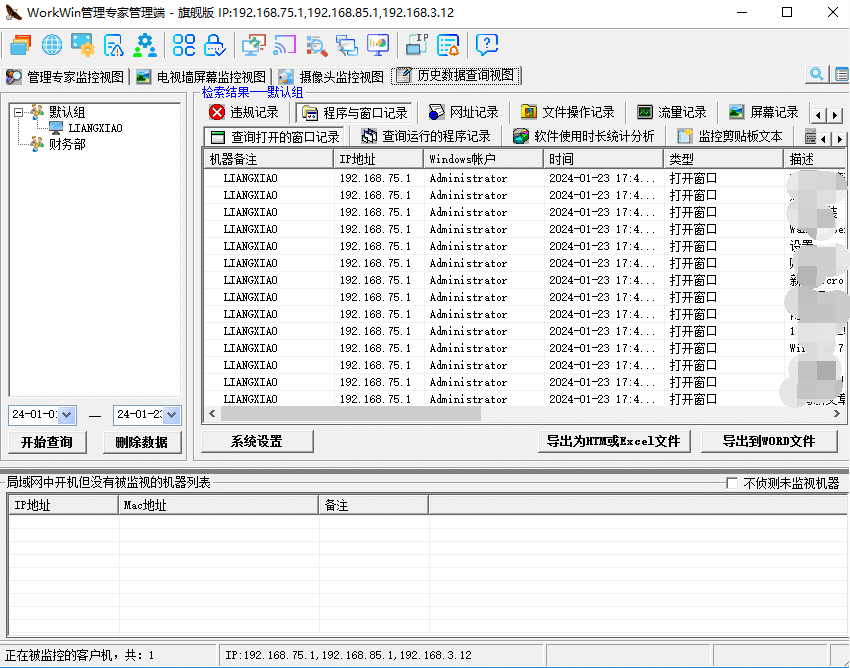The height and width of the screenshot is (668, 850).
Task: Click status text 正在被监控的客户机，共: 1
Action: pos(80,655)
